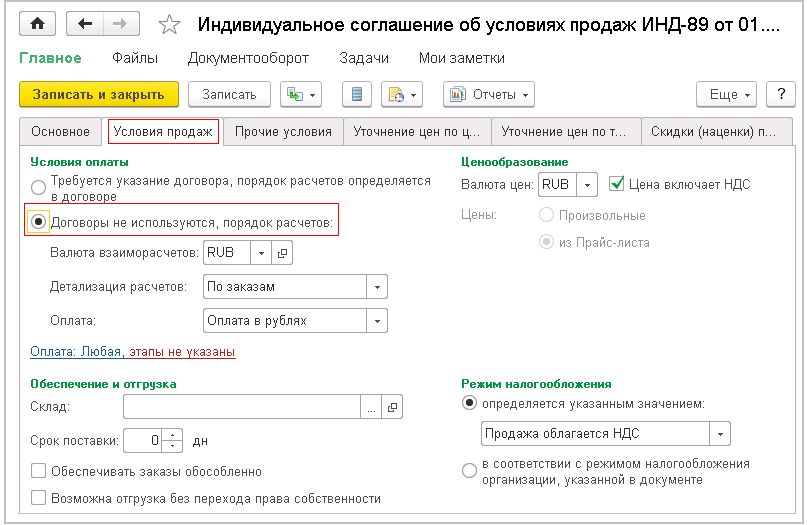This screenshot has width=807, height=525.
Task: Expand the Продажа облагается НДС dropdown
Action: tap(719, 434)
